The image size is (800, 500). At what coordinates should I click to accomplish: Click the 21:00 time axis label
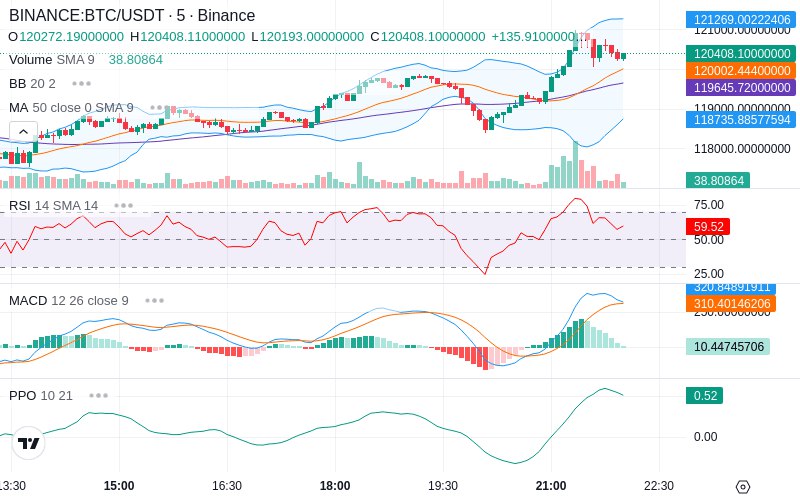tap(551, 485)
